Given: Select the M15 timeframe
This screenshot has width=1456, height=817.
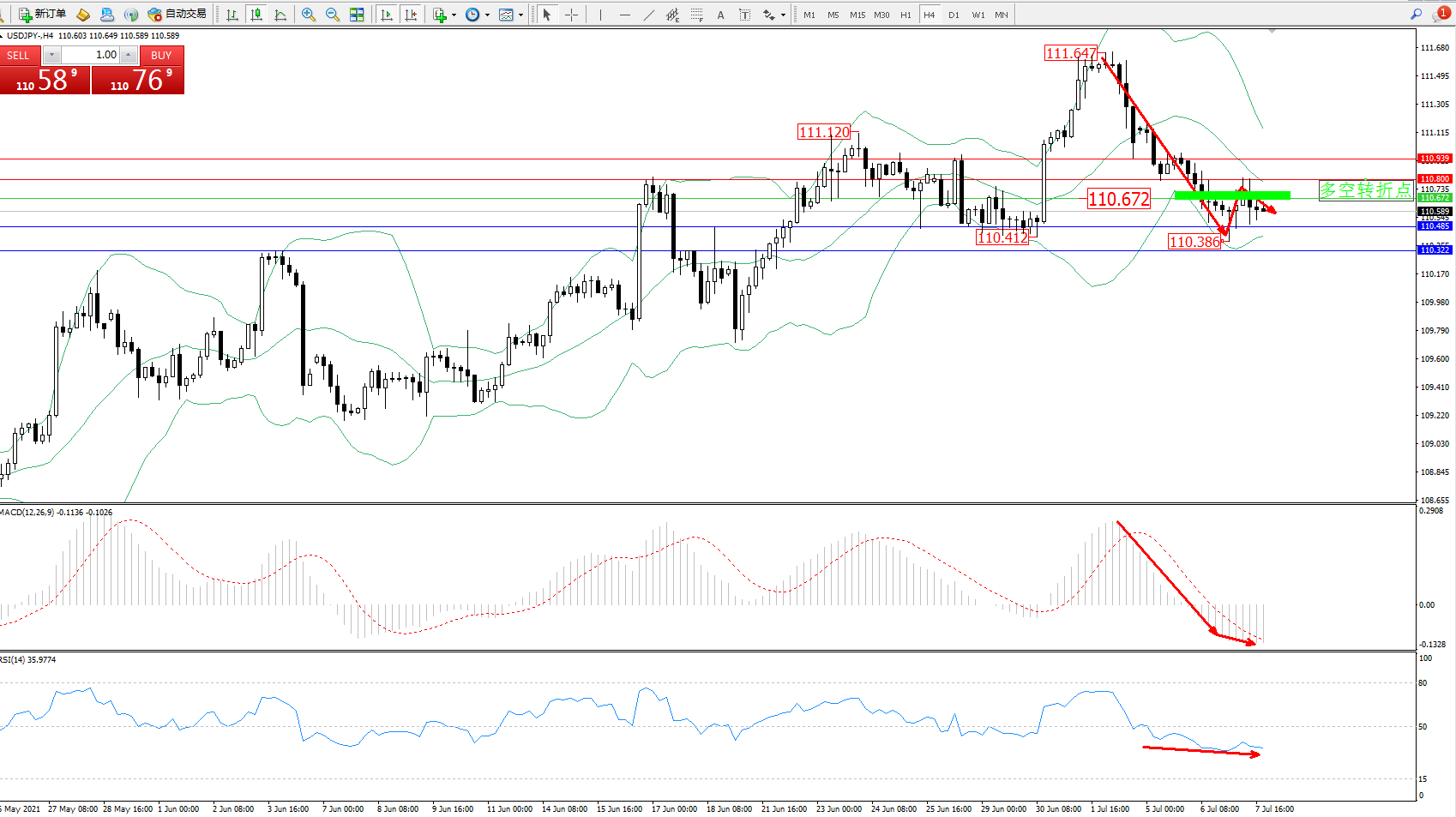Looking at the screenshot, I should click(857, 15).
